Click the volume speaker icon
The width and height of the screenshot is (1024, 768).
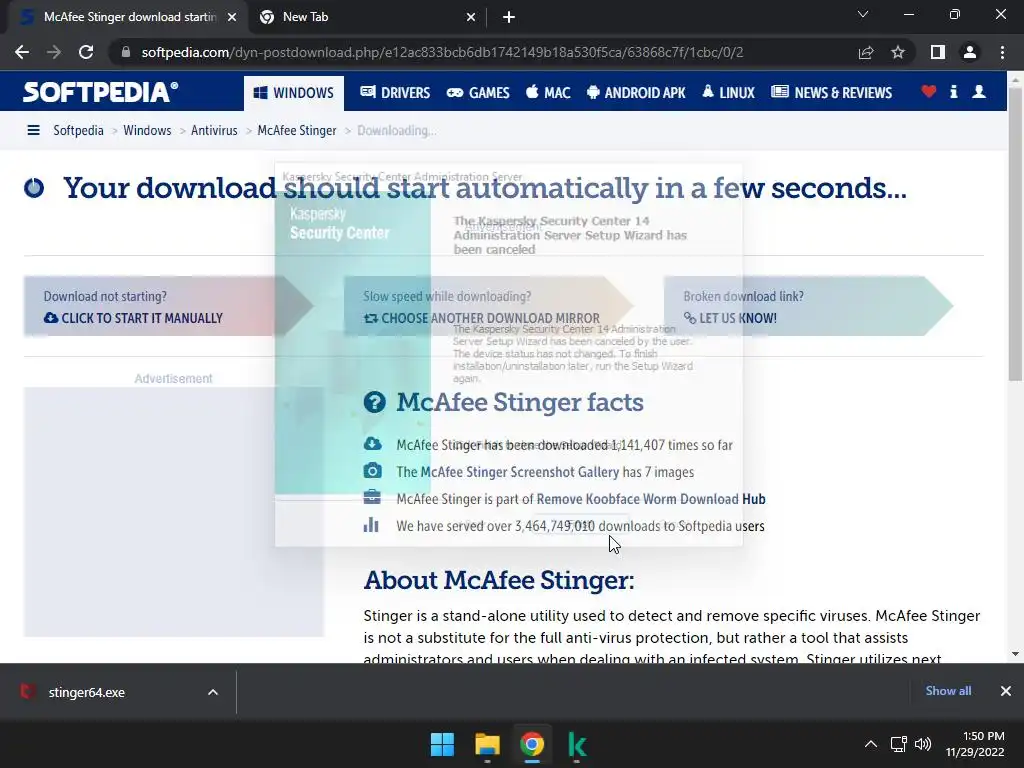pos(923,744)
